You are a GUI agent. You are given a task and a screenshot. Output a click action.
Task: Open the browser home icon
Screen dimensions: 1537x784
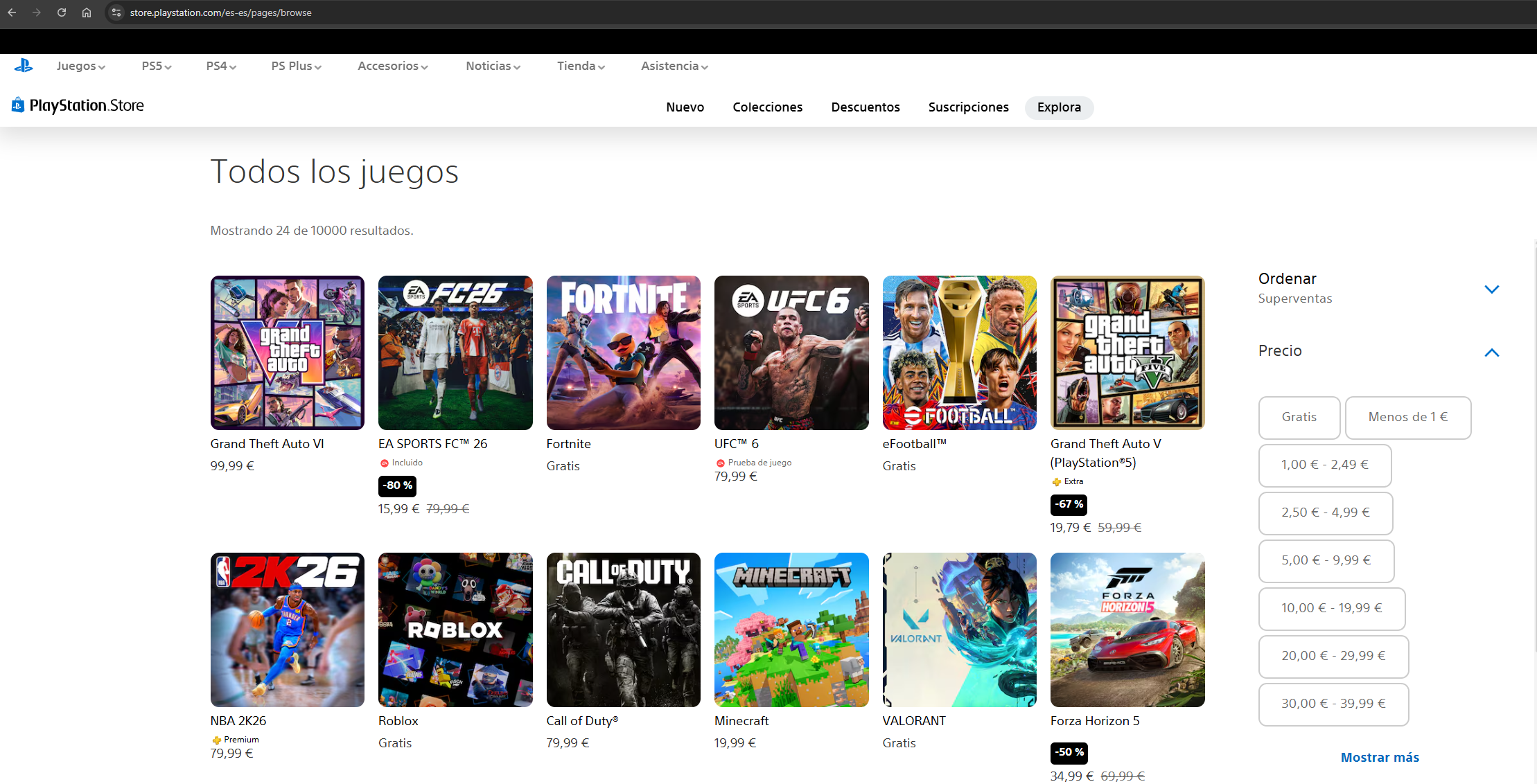pos(87,12)
